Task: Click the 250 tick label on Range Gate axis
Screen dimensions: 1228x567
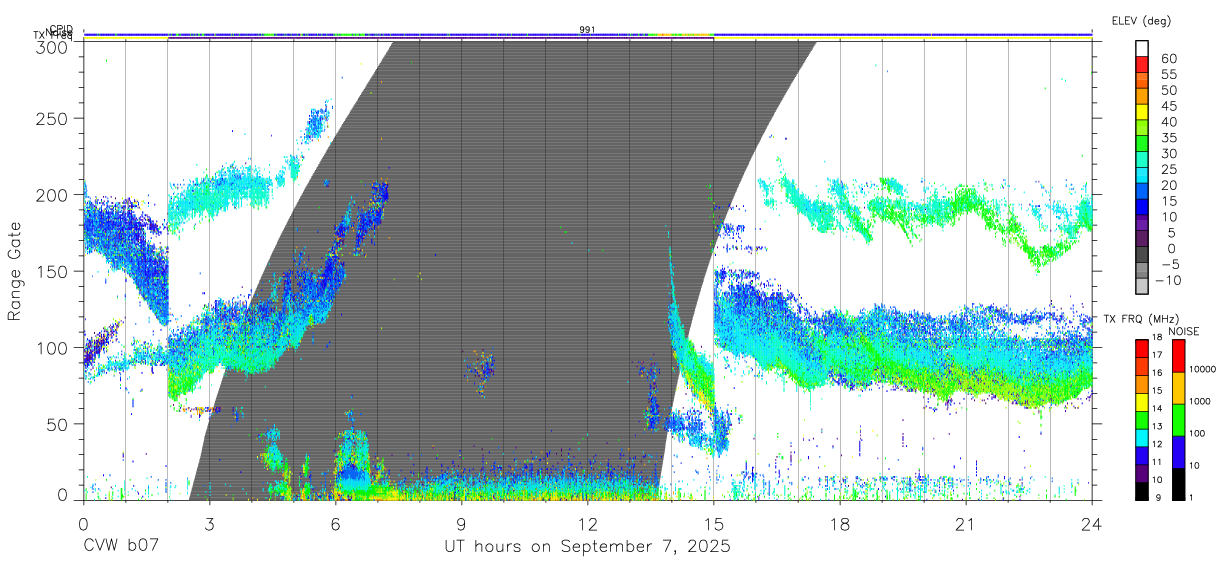Action: (54, 119)
